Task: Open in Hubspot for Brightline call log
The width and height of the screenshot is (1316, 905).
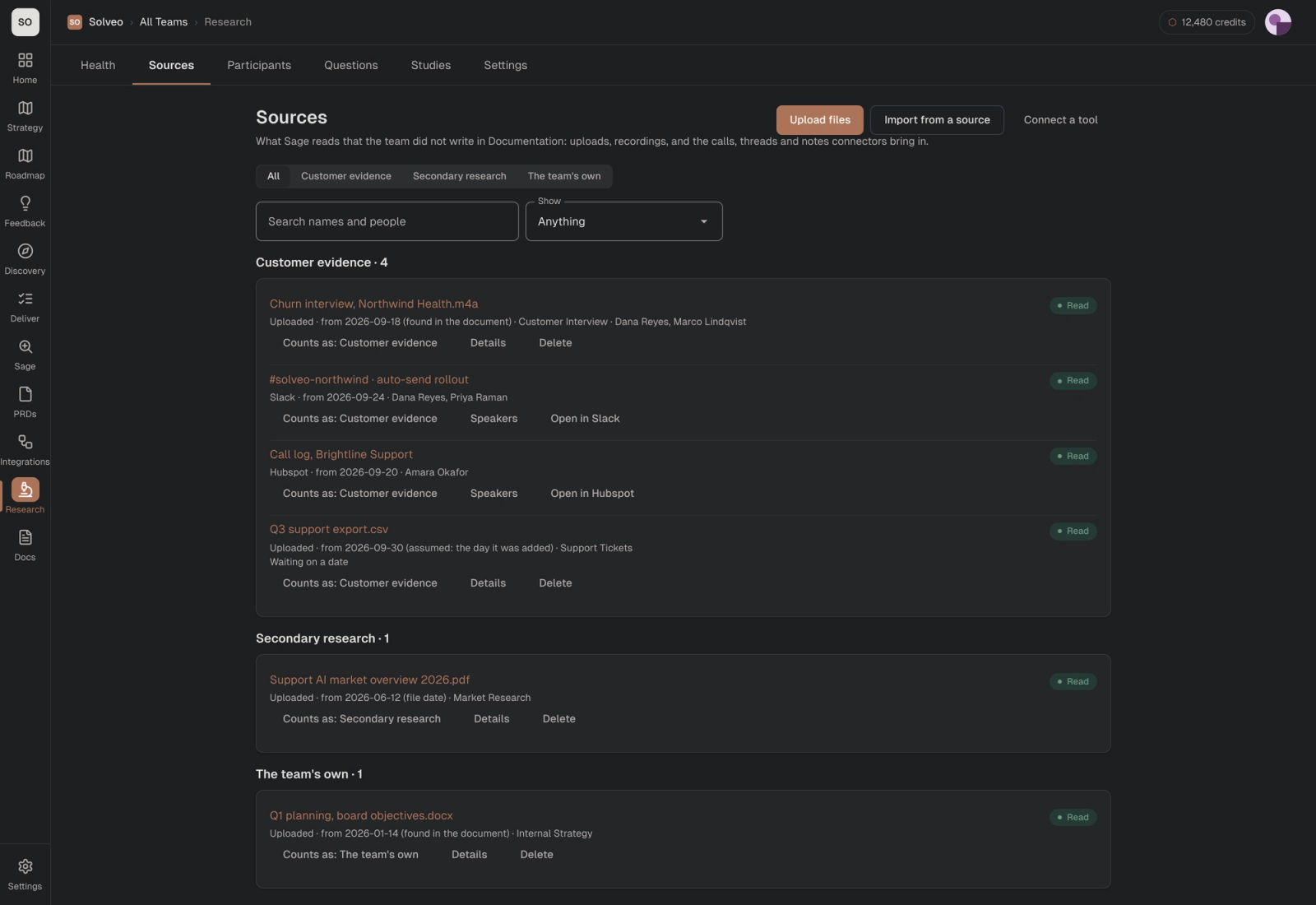Action: coord(592,494)
